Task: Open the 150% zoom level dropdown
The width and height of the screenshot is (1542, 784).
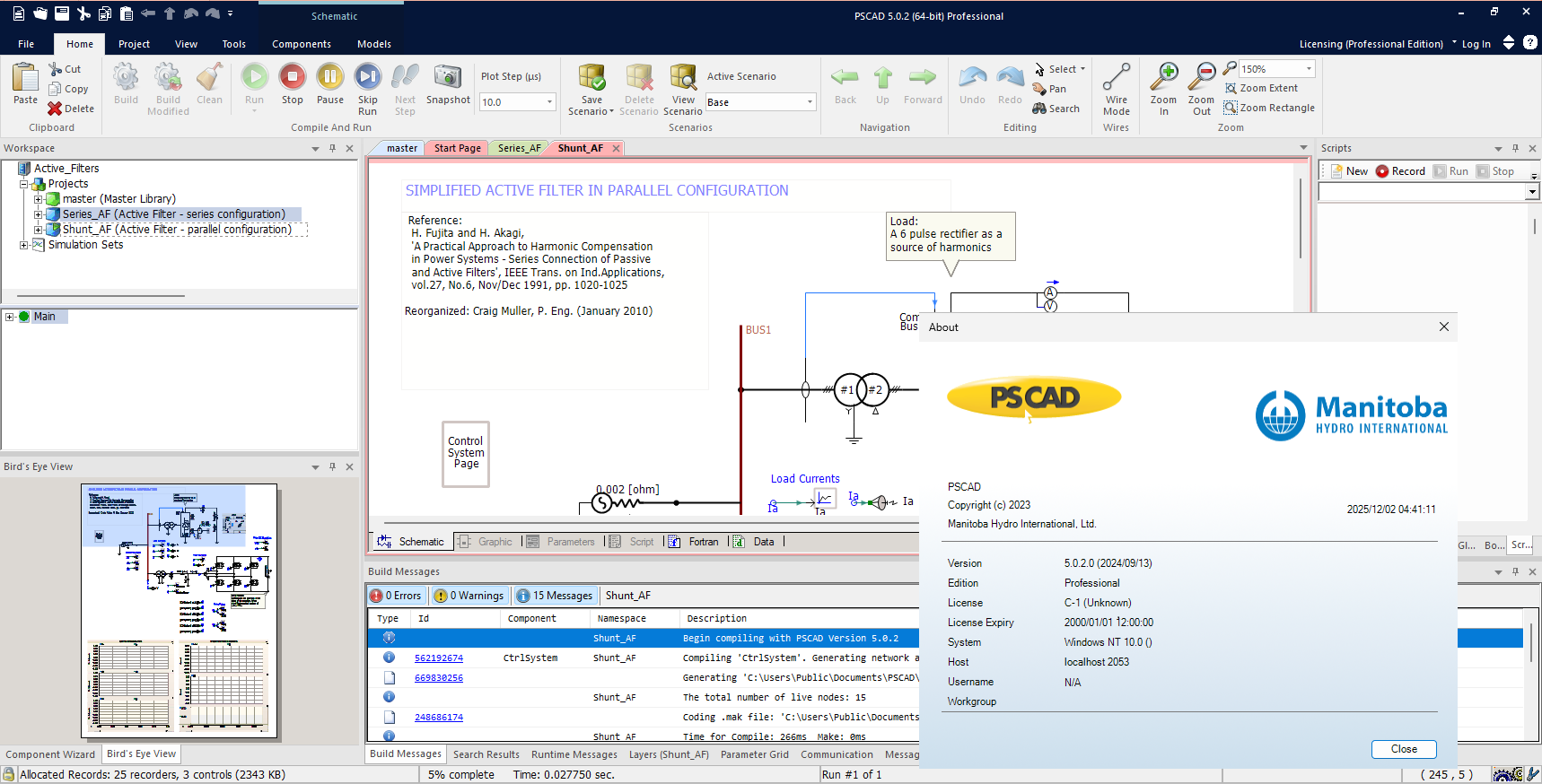Action: click(1309, 69)
